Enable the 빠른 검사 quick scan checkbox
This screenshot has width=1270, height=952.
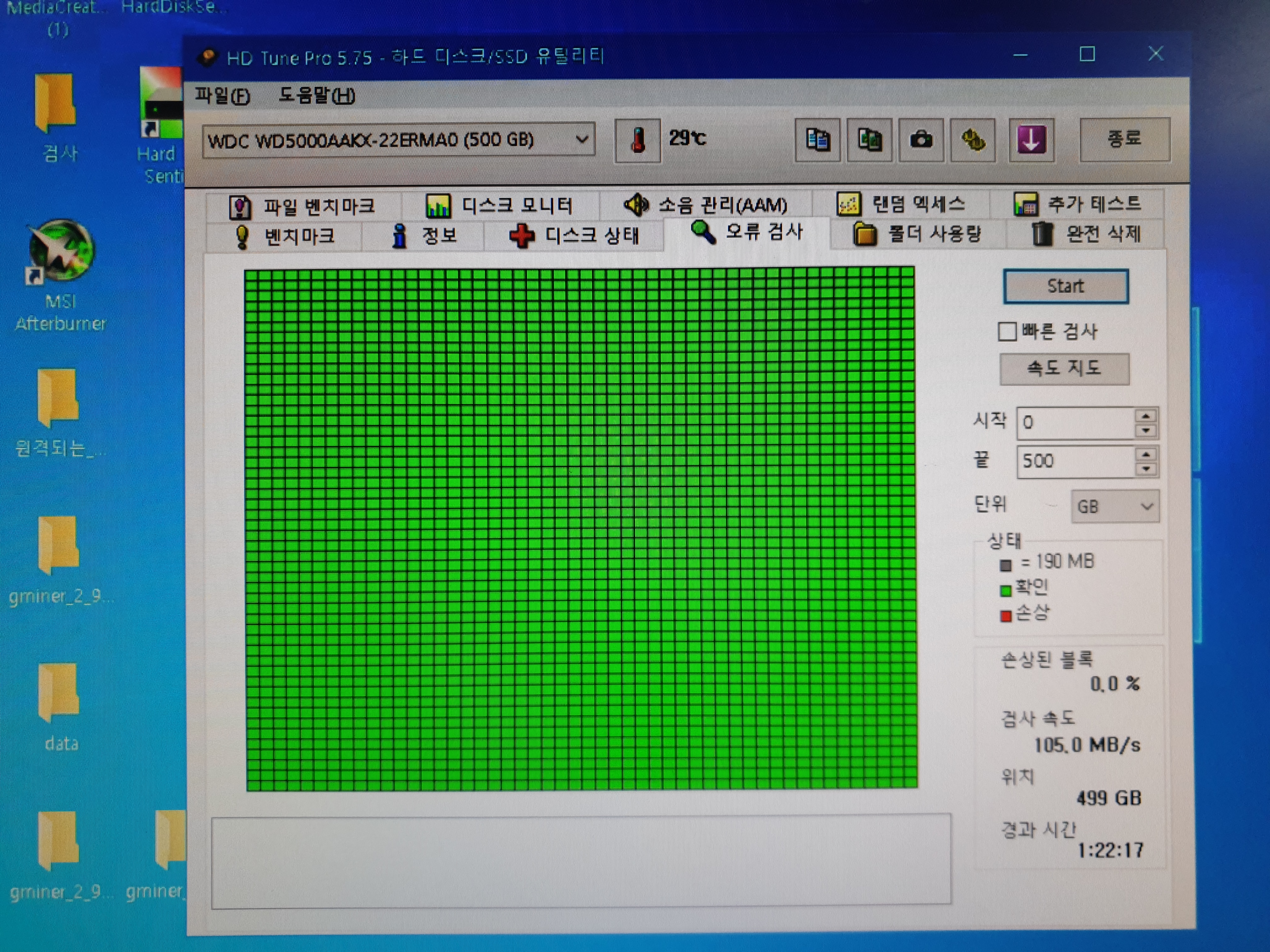[x=1007, y=331]
